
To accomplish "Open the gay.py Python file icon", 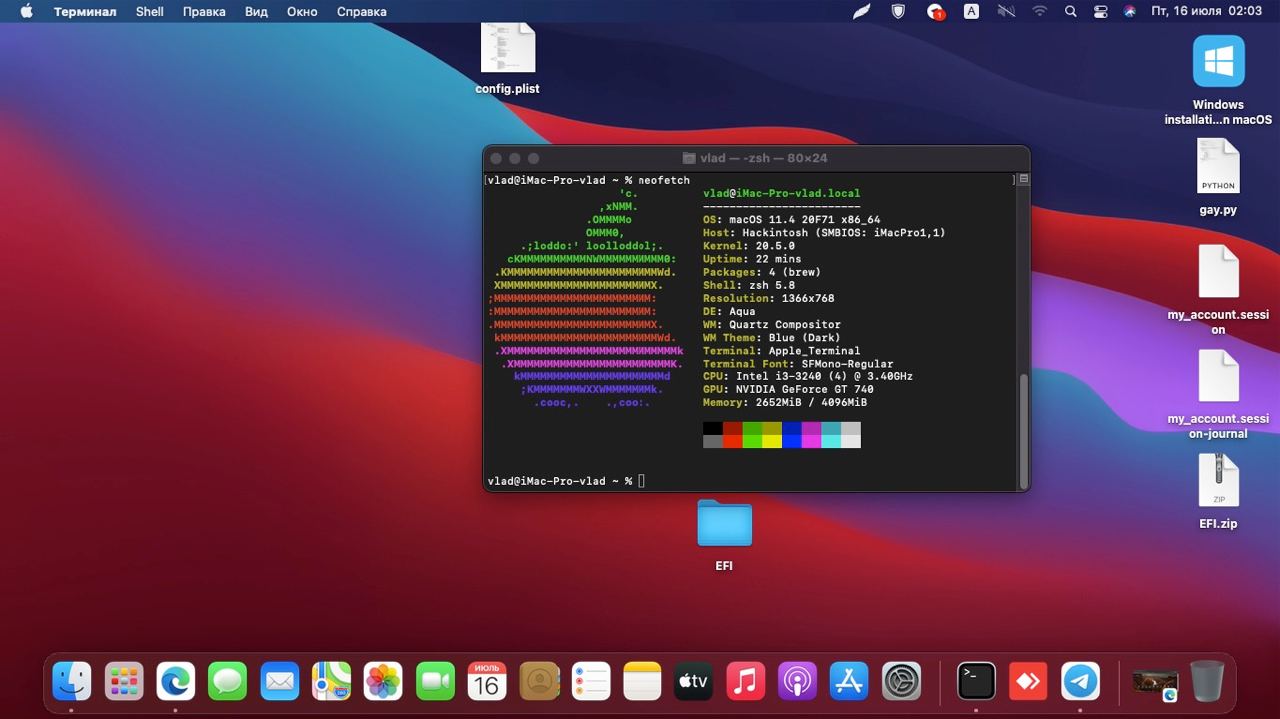I will click(1218, 167).
